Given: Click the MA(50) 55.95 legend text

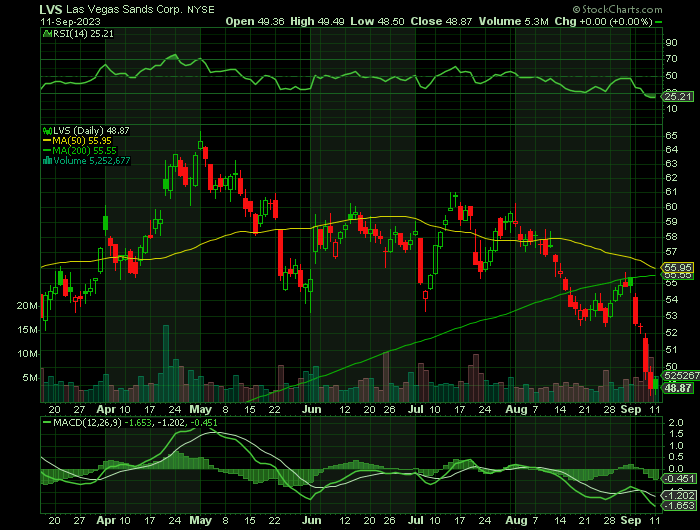Looking at the screenshot, I should tap(82, 141).
